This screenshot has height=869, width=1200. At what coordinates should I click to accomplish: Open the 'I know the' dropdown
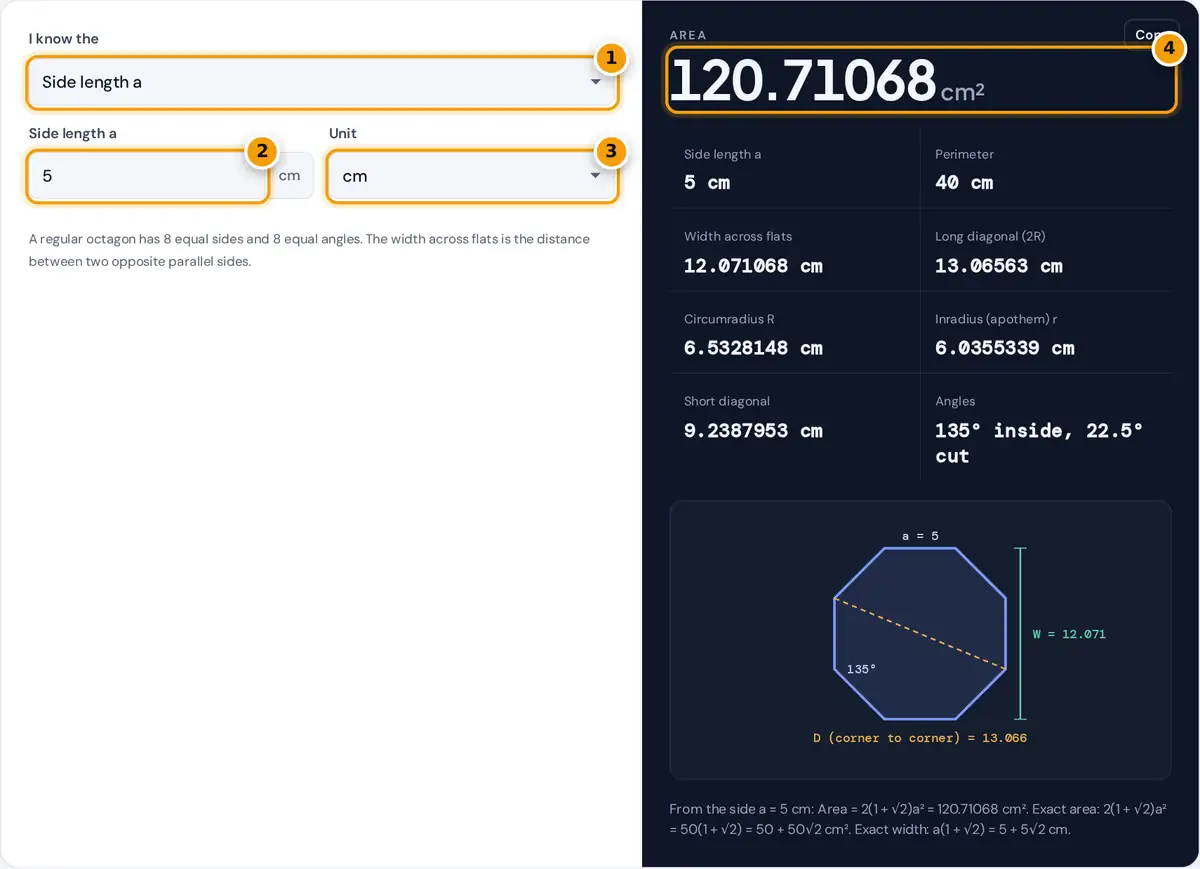tap(322, 82)
